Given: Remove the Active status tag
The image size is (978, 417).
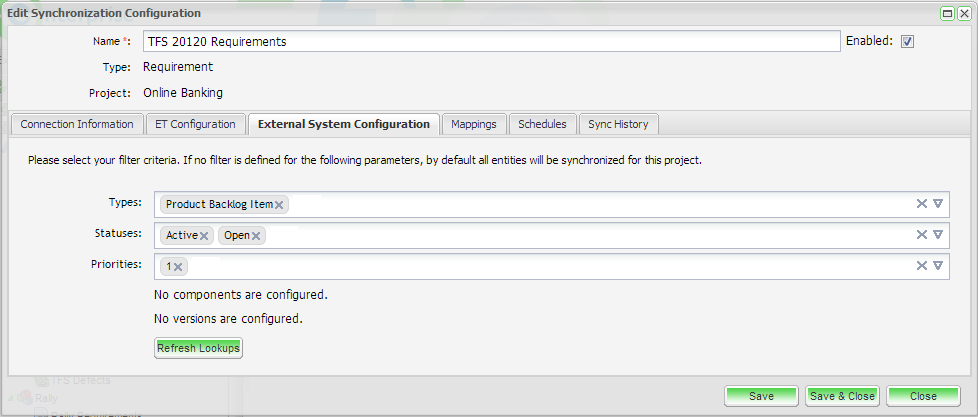Looking at the screenshot, I should click(x=204, y=236).
